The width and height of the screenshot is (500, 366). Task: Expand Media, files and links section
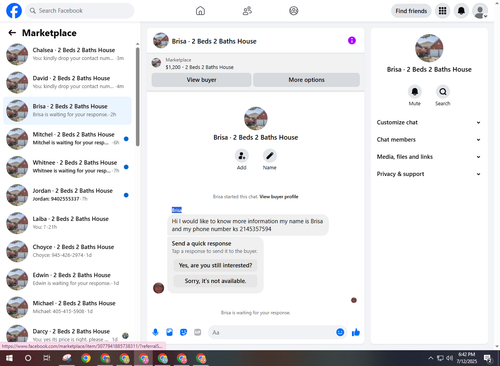coord(429,157)
